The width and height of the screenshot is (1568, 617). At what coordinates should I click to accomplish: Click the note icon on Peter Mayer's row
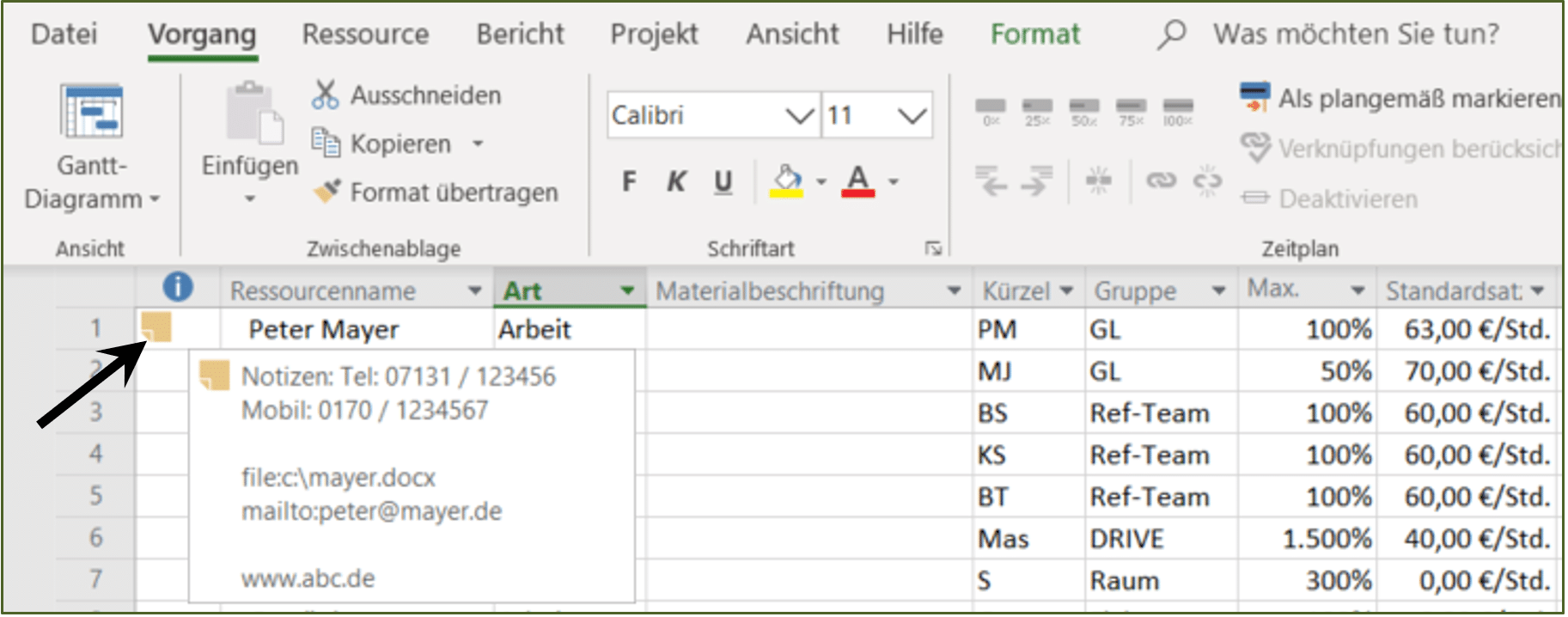[156, 327]
